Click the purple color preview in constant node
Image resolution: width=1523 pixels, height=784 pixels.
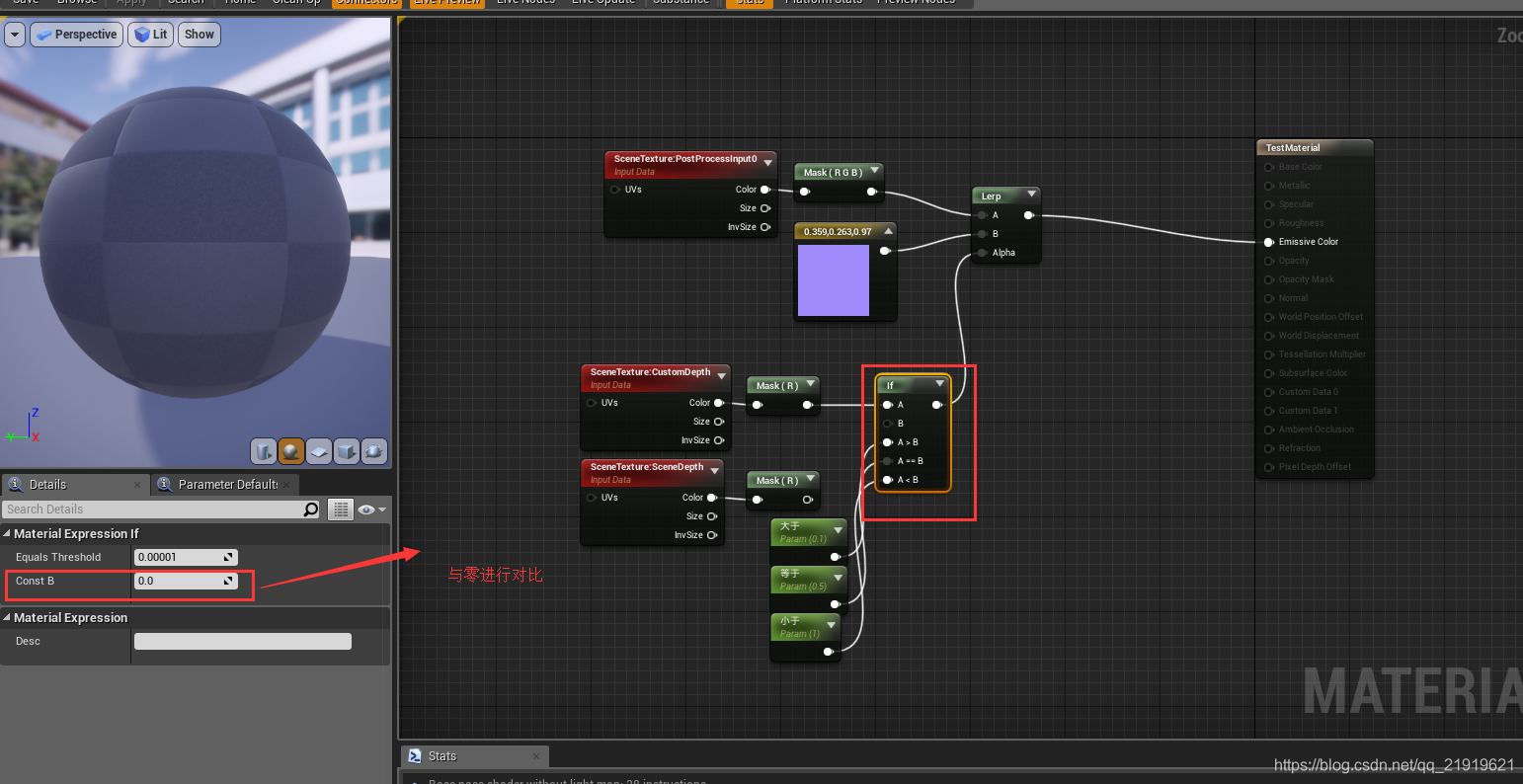click(834, 280)
